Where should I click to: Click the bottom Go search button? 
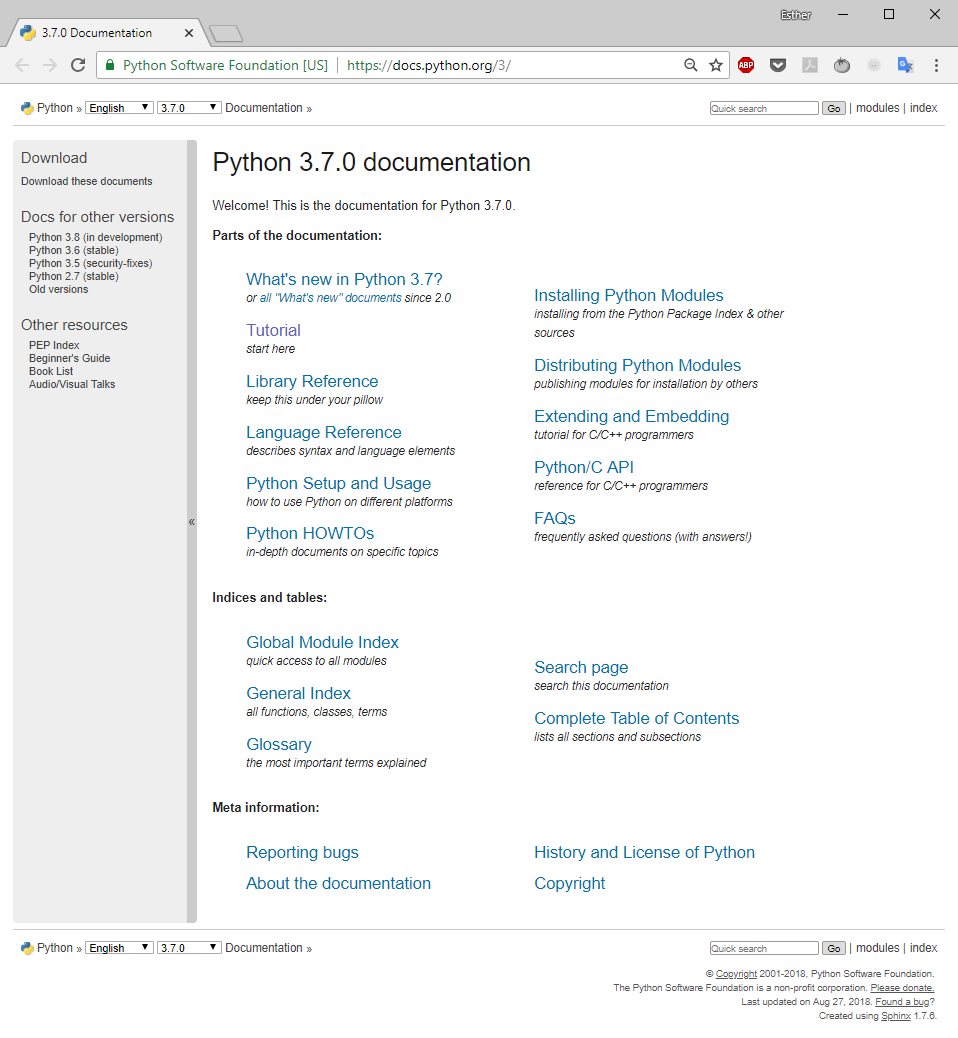(x=834, y=948)
